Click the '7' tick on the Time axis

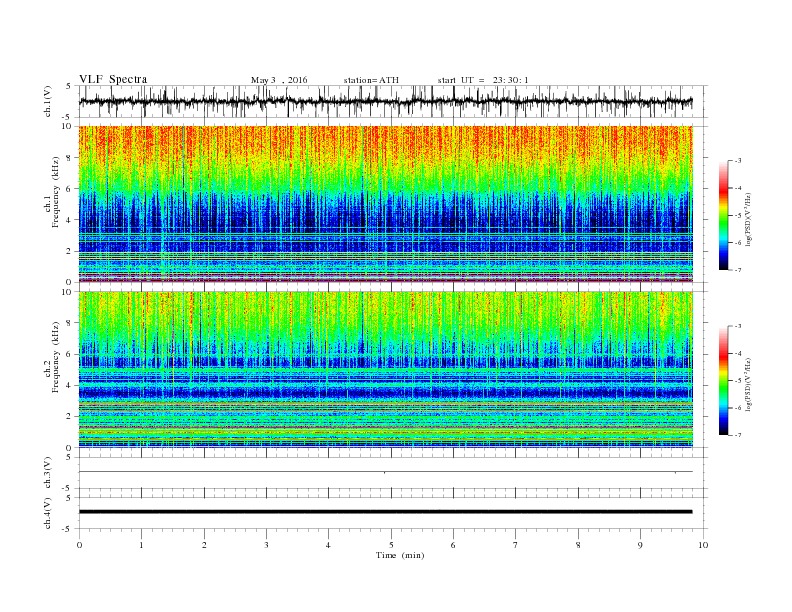pos(516,545)
